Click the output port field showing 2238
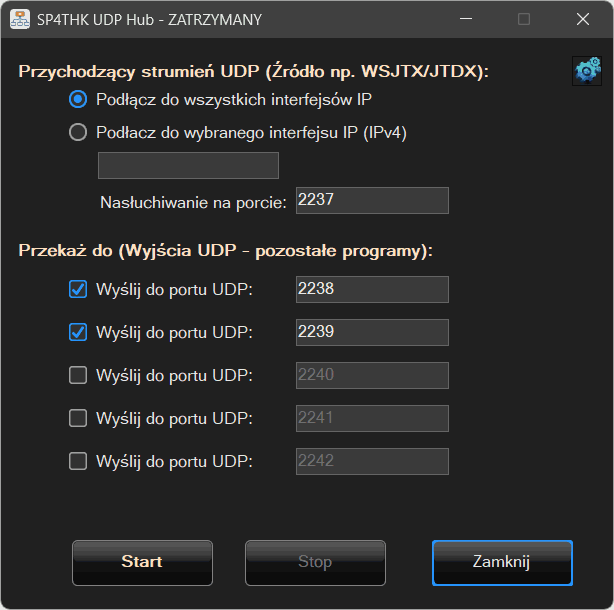The width and height of the screenshot is (614, 610). tap(372, 289)
